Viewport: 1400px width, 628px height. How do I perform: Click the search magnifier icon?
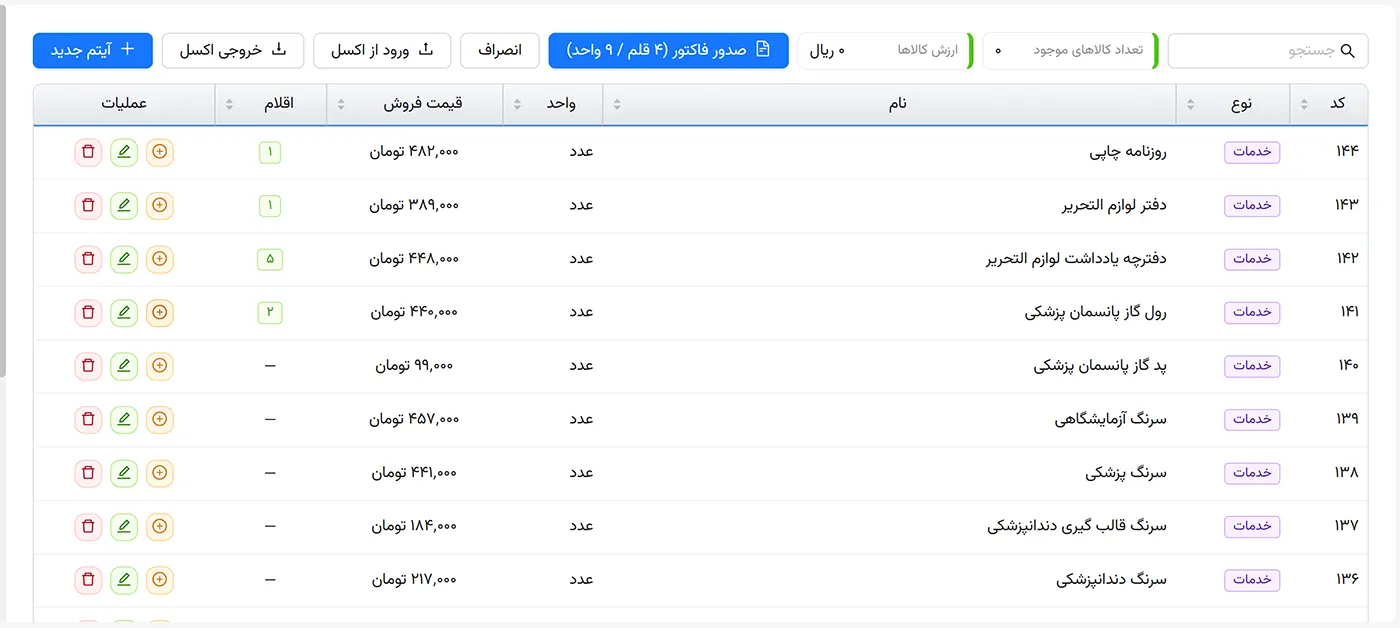[1347, 51]
